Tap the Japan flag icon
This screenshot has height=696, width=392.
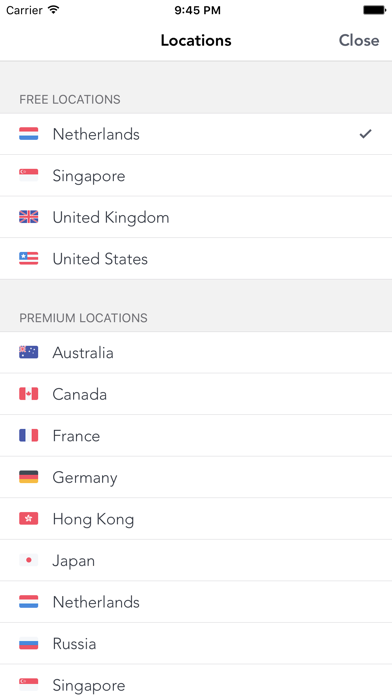tap(28, 560)
